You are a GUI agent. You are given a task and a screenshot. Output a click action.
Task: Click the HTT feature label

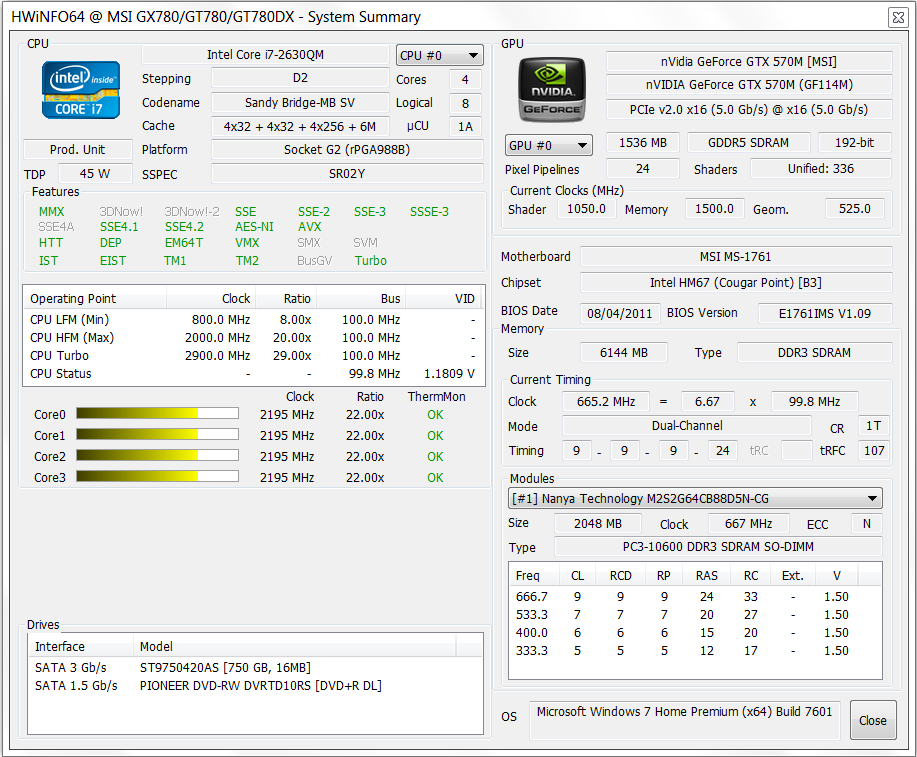click(x=51, y=242)
